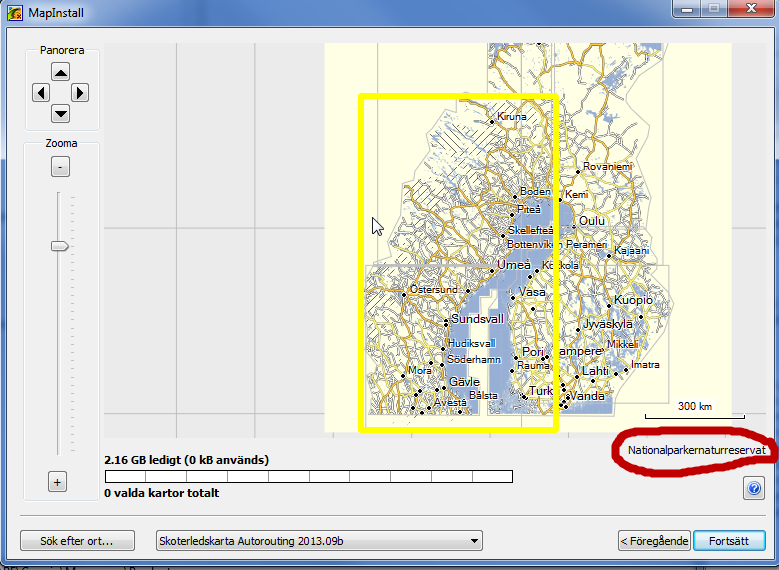Click the pan down arrow

[x=60, y=113]
